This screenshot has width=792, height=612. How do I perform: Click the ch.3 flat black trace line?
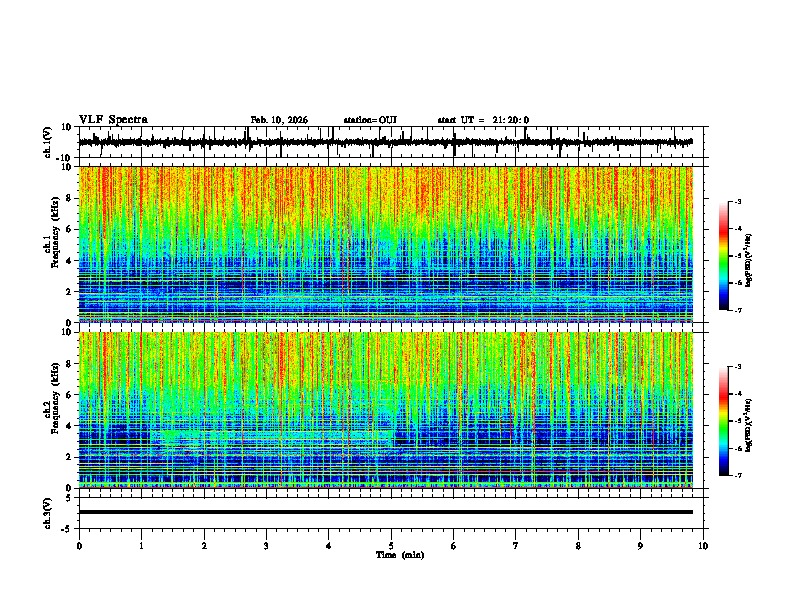click(x=386, y=512)
